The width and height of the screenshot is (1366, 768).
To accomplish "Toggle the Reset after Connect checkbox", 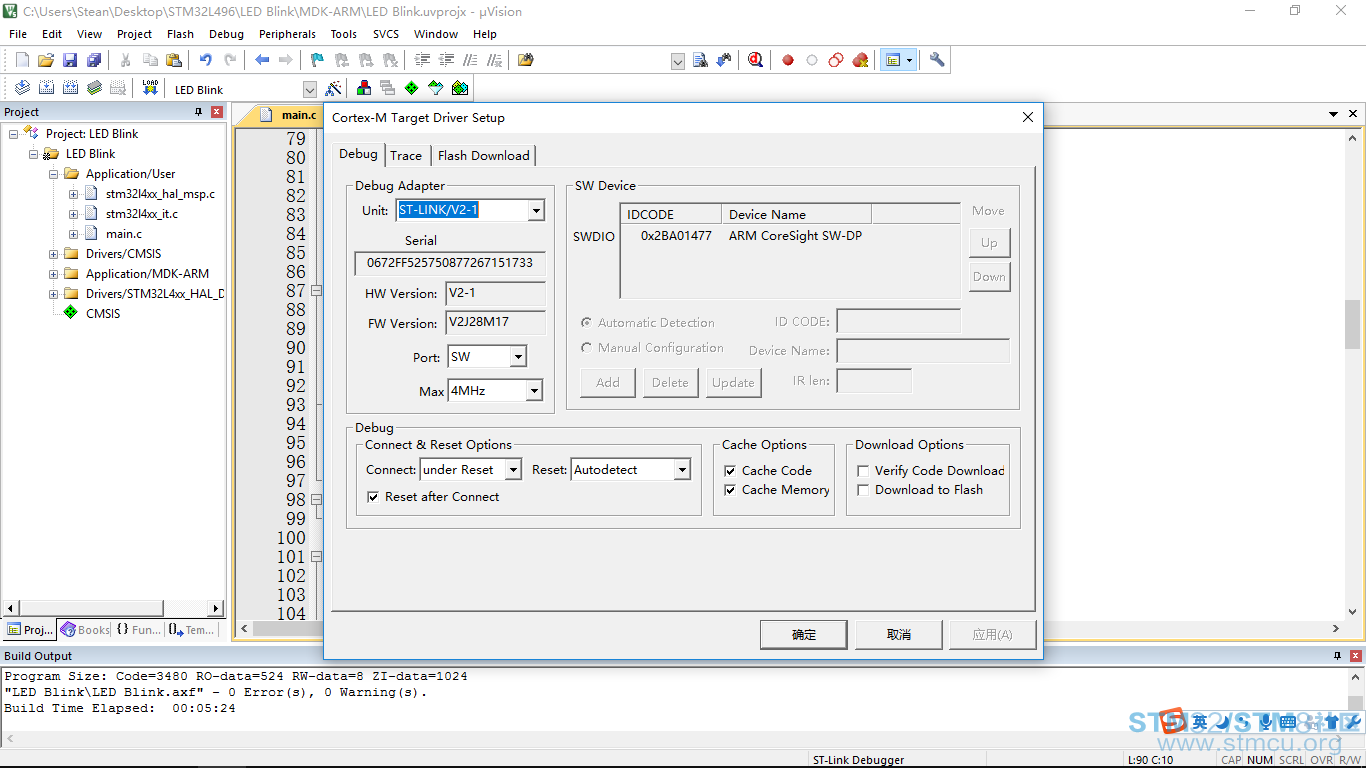I will point(373,497).
